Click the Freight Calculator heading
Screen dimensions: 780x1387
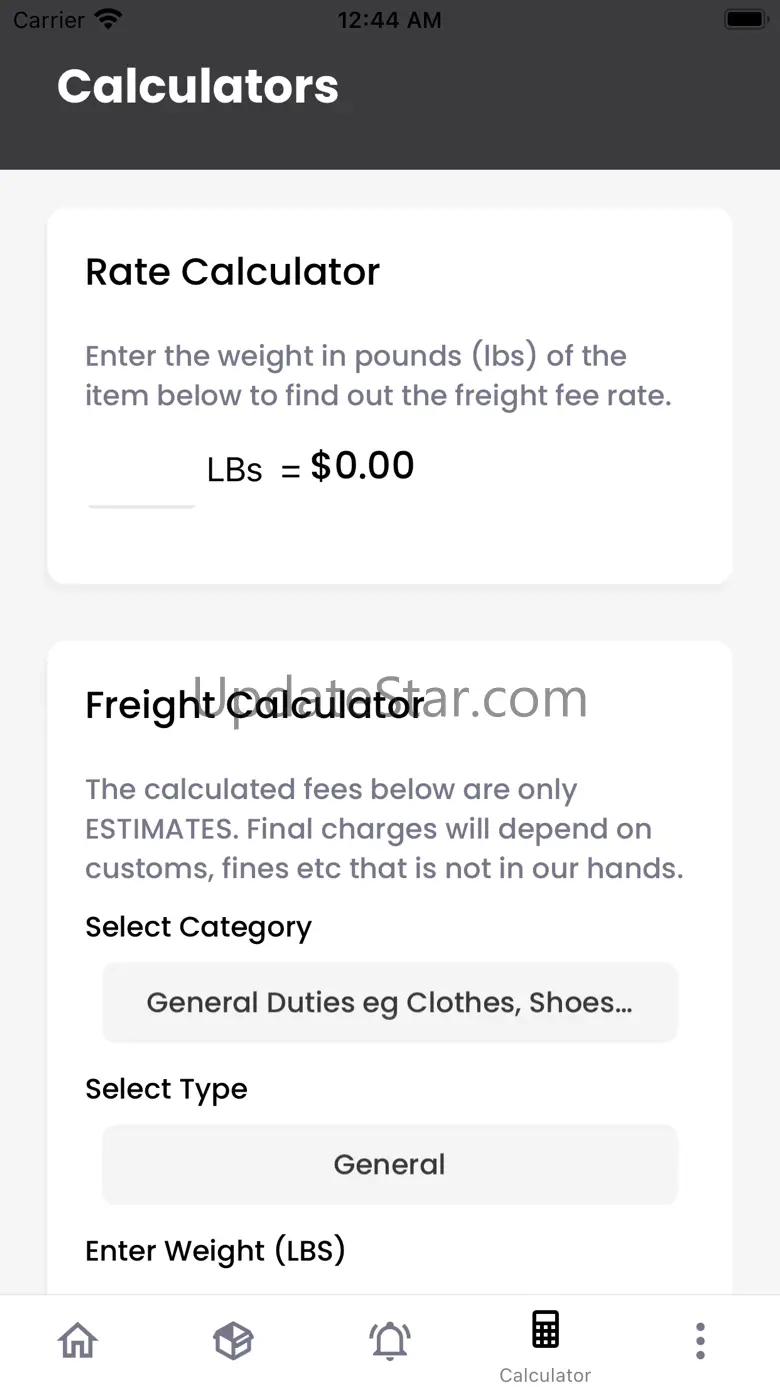click(x=255, y=705)
